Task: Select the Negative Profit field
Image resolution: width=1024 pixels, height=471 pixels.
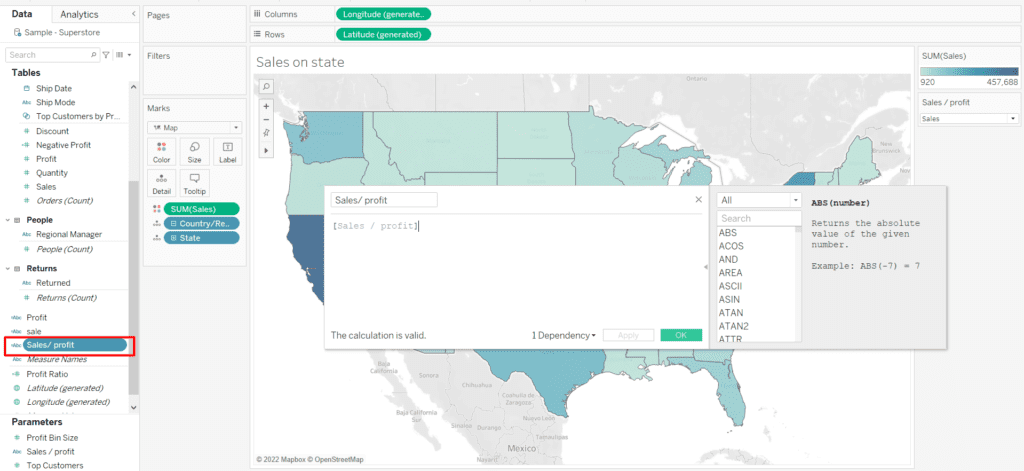Action: [x=63, y=145]
